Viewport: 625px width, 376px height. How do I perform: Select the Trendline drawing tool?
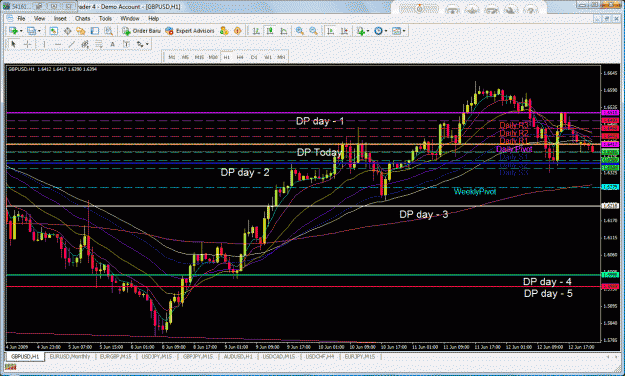pyautogui.click(x=72, y=44)
